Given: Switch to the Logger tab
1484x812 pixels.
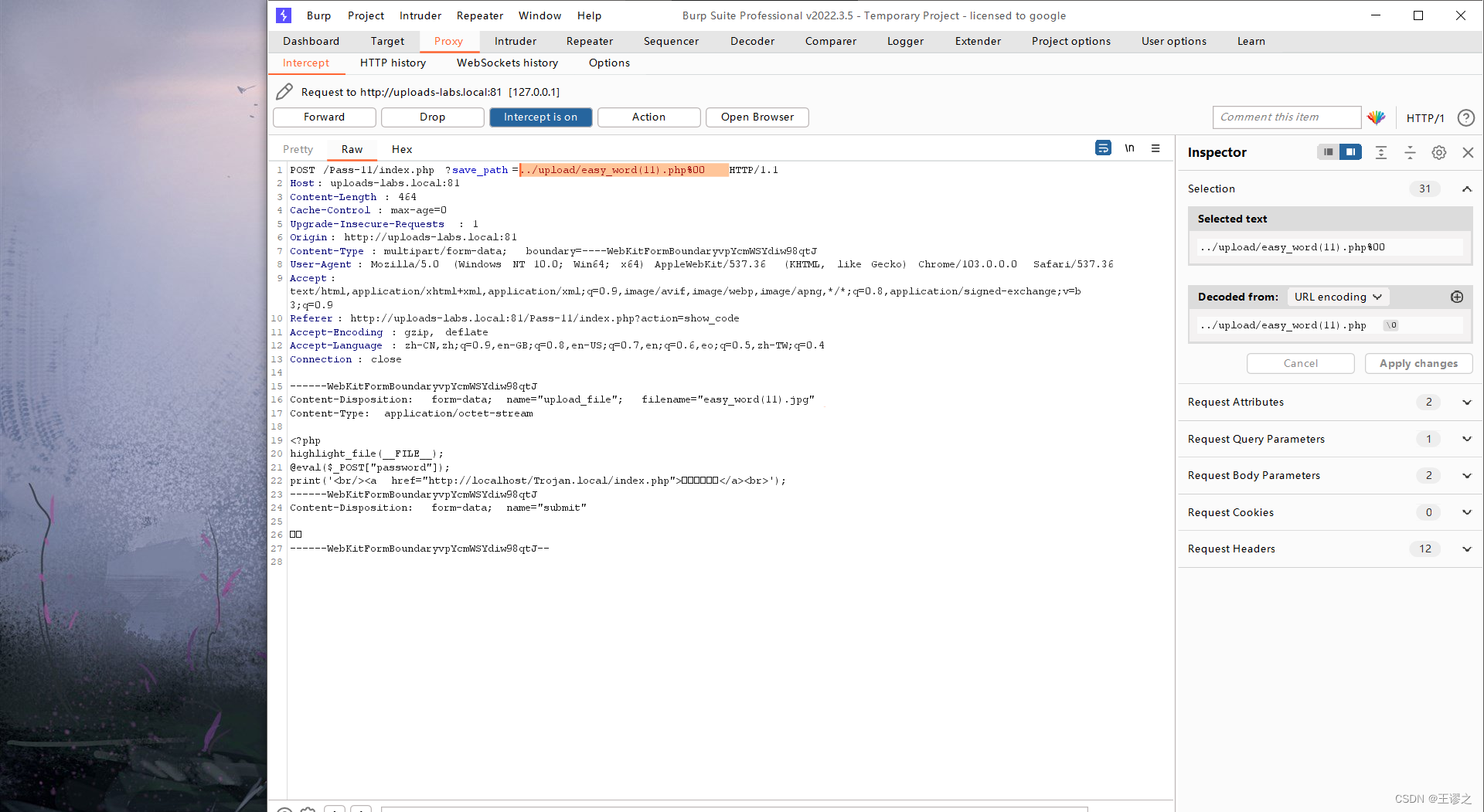Looking at the screenshot, I should tap(905, 41).
